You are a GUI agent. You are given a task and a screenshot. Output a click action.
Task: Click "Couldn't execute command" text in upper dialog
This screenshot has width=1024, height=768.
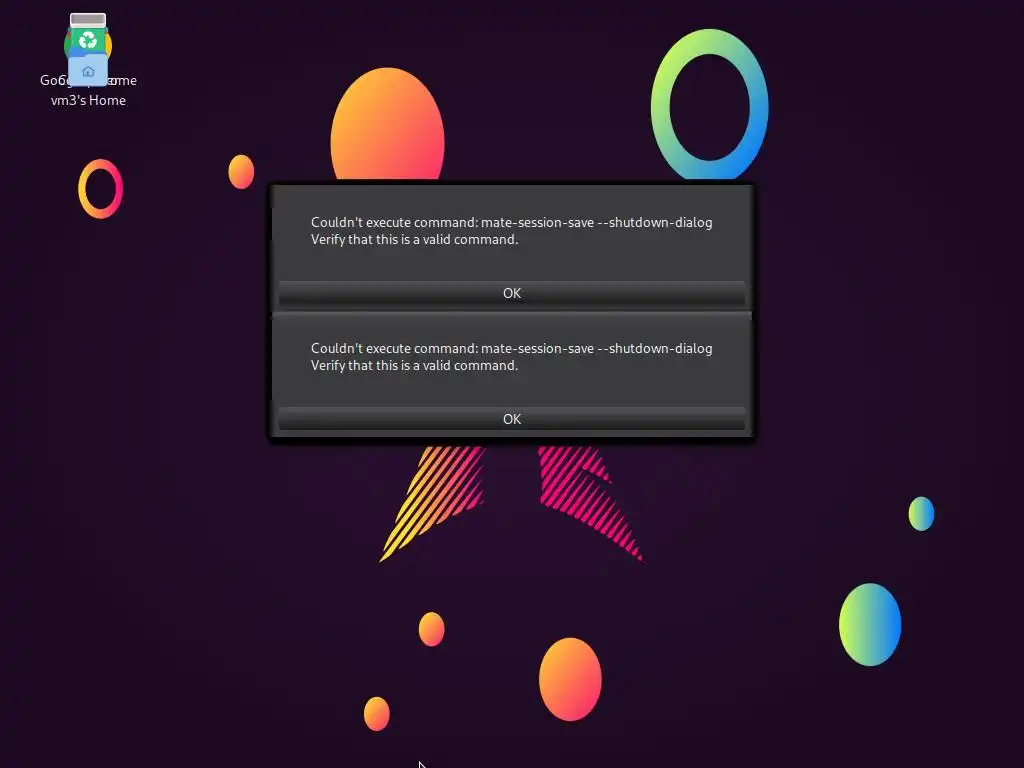[x=394, y=223]
